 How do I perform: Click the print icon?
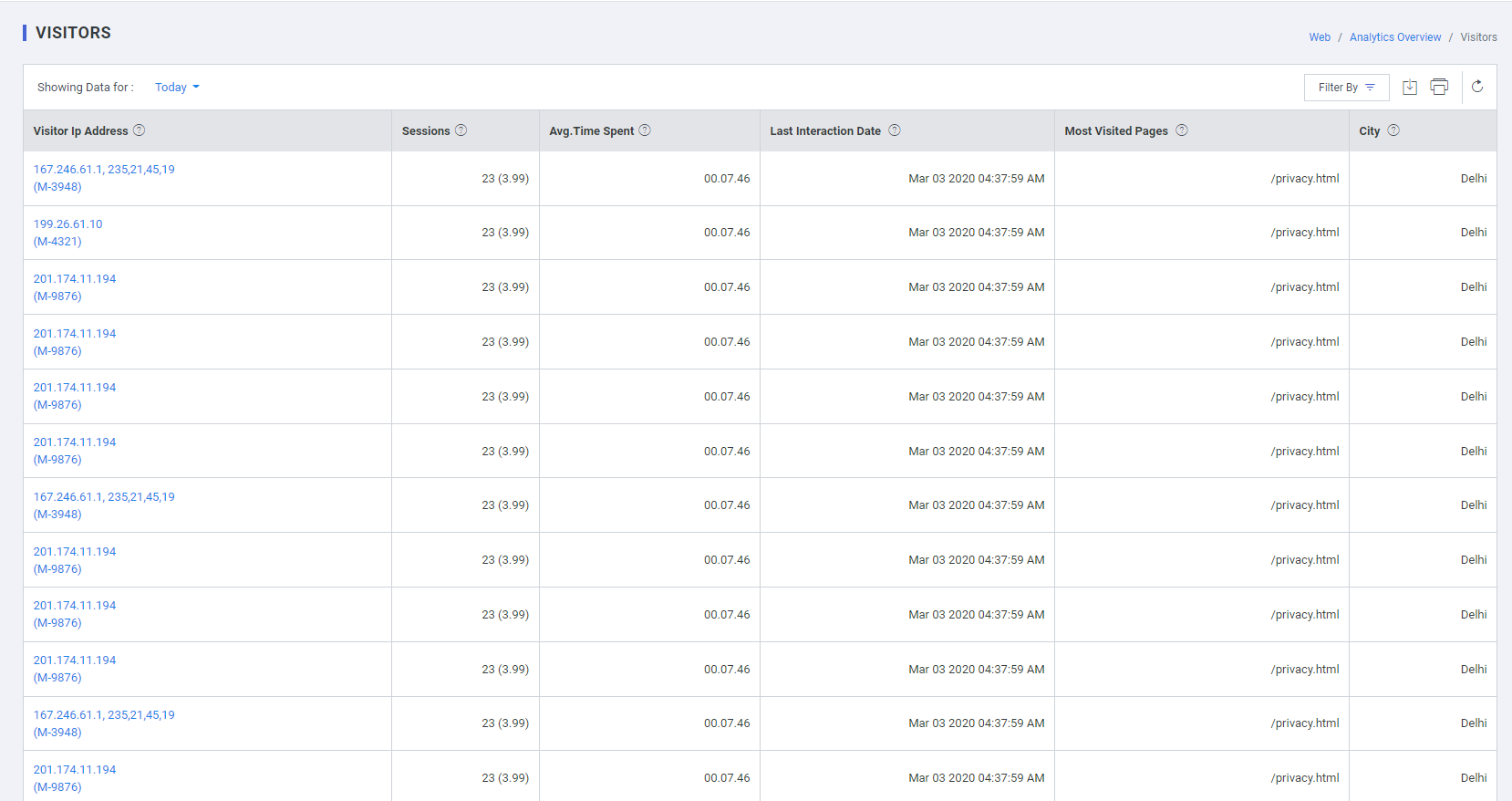pyautogui.click(x=1439, y=87)
